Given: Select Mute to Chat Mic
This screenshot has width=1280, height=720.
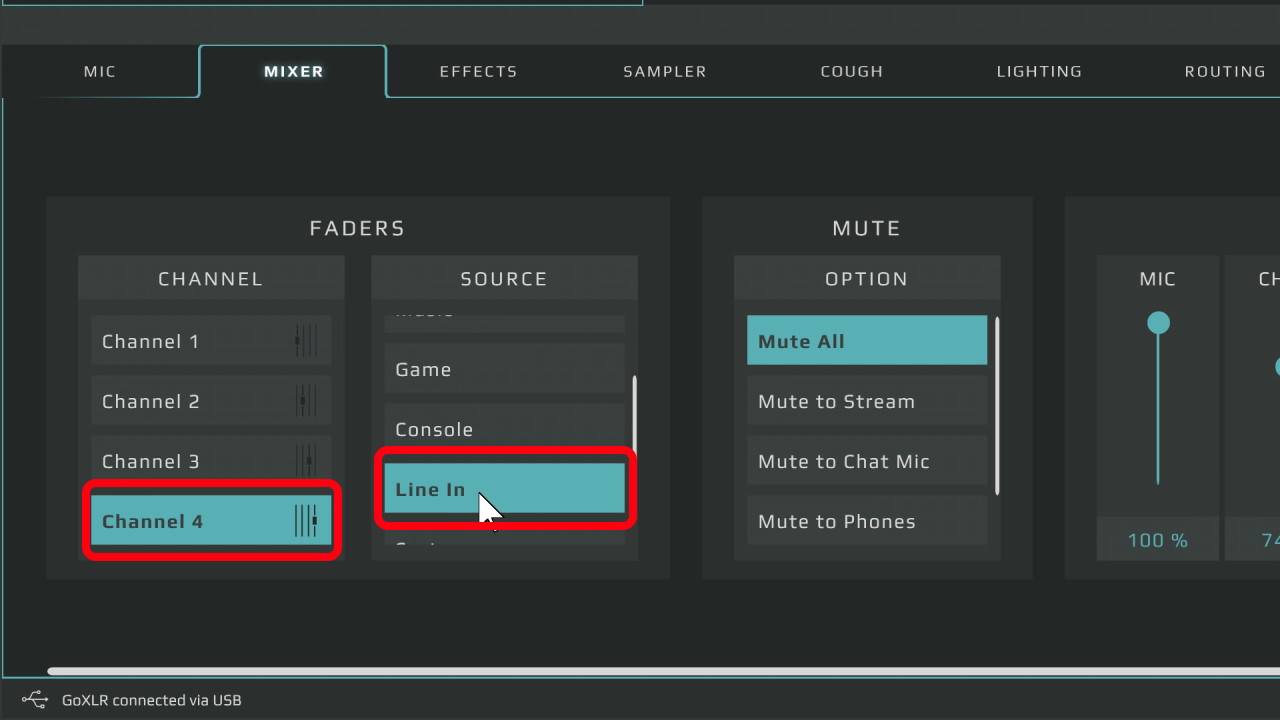Looking at the screenshot, I should 866,461.
